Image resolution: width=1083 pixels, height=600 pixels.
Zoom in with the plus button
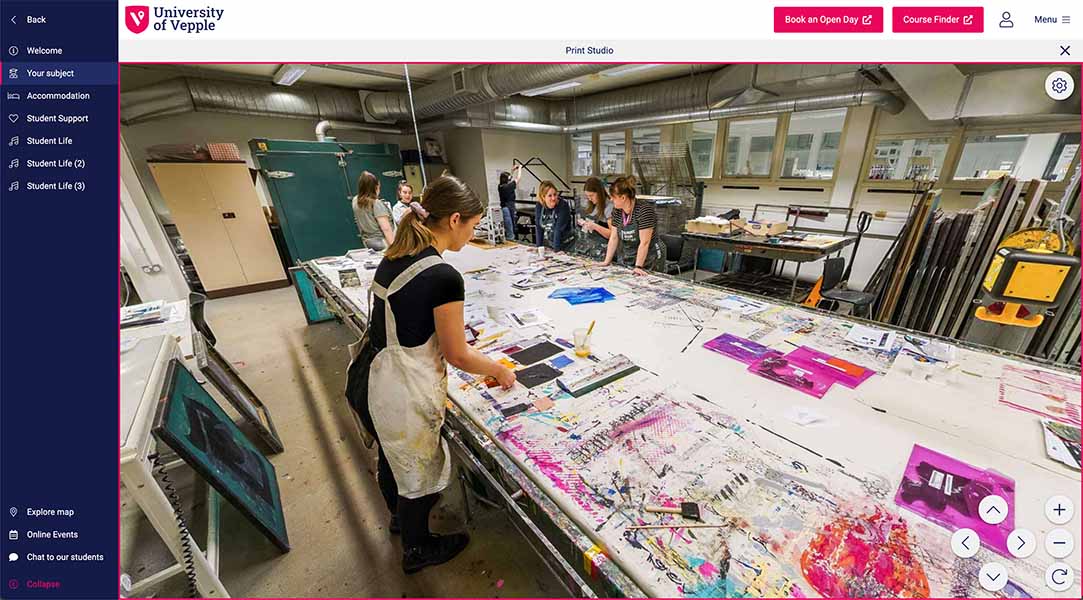pos(1059,510)
